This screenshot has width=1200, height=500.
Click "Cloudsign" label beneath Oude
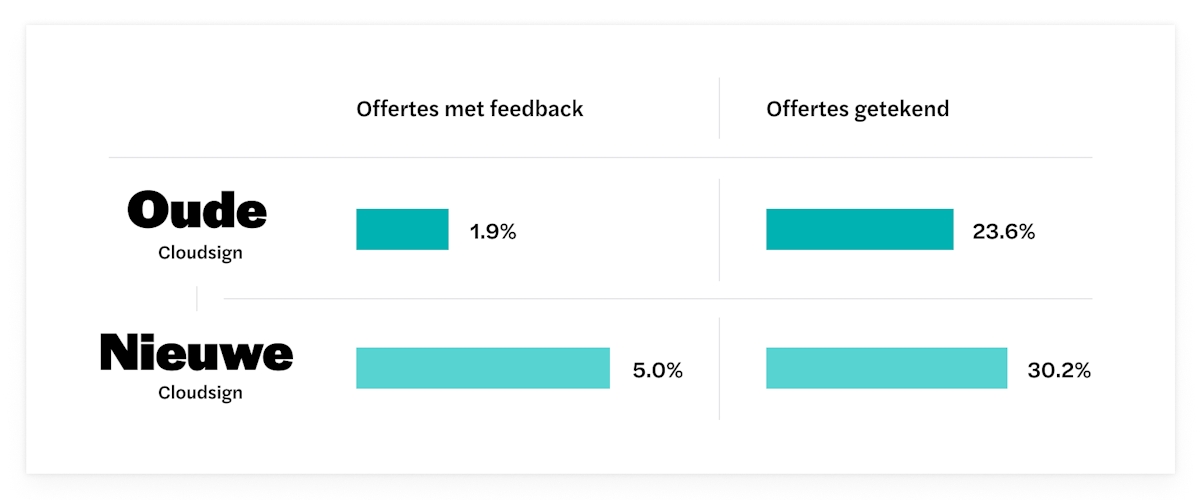pyautogui.click(x=200, y=253)
